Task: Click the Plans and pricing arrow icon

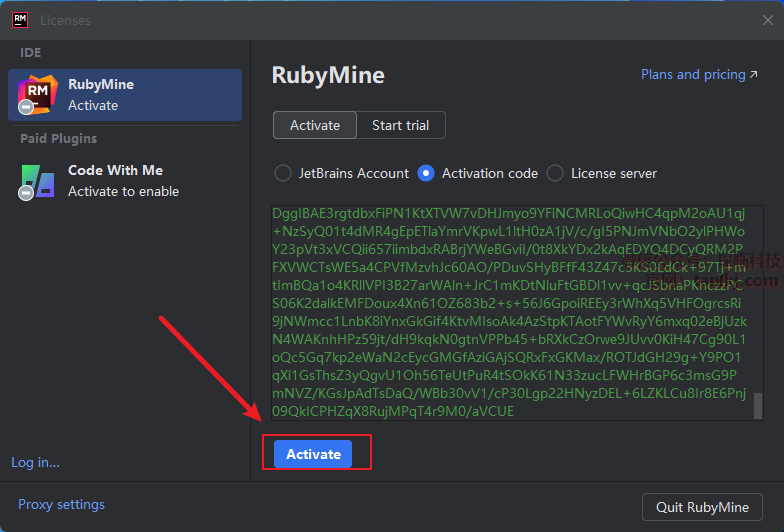Action: 754,75
